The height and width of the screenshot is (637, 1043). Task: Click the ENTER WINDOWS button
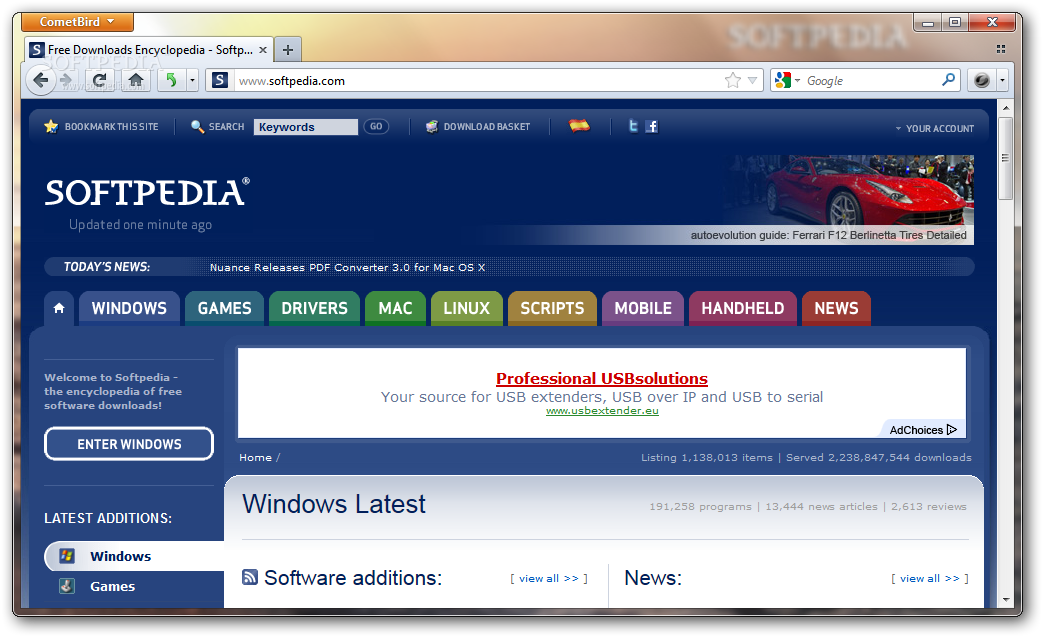click(129, 444)
